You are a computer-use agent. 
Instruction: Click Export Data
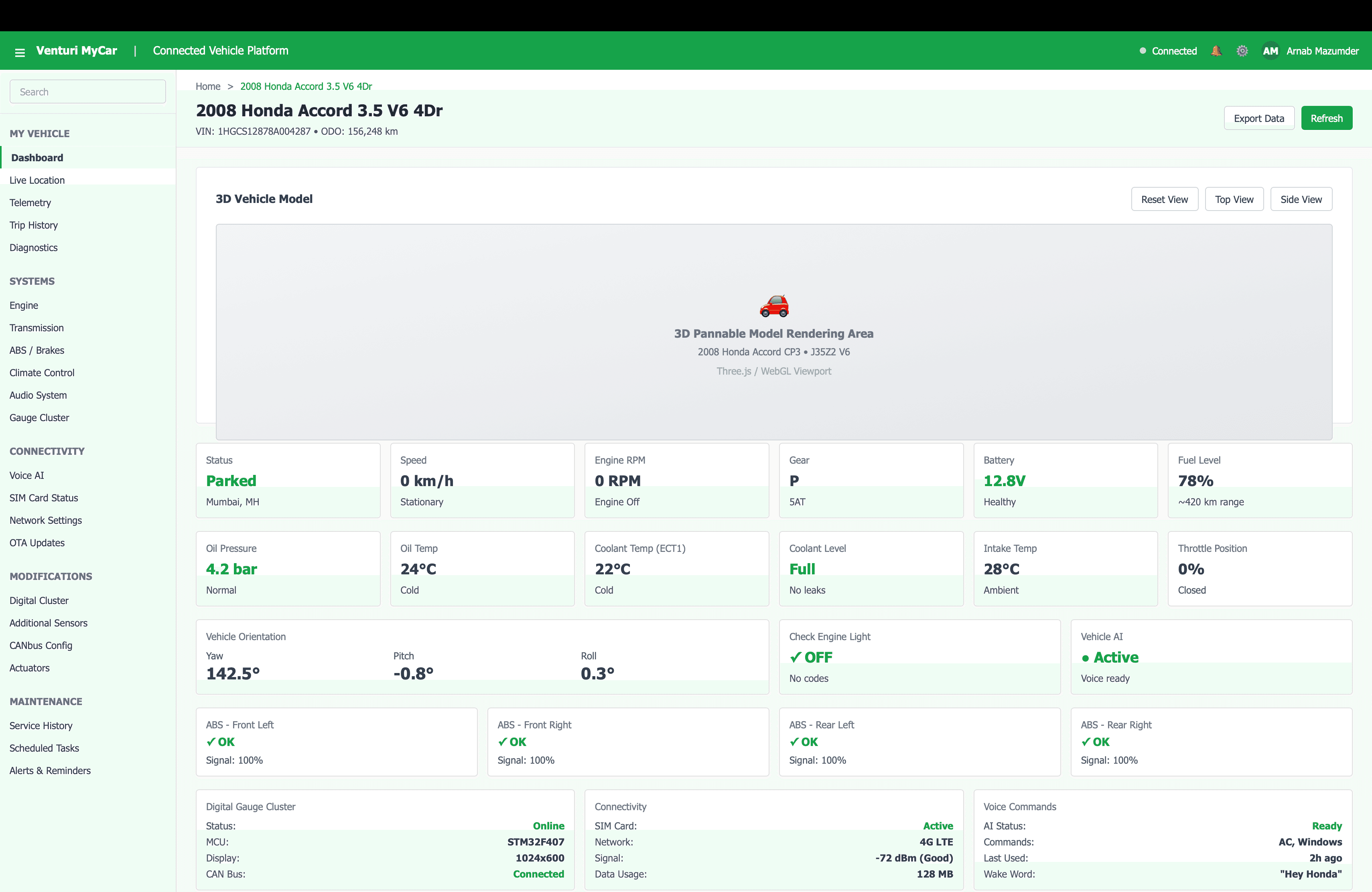1259,118
